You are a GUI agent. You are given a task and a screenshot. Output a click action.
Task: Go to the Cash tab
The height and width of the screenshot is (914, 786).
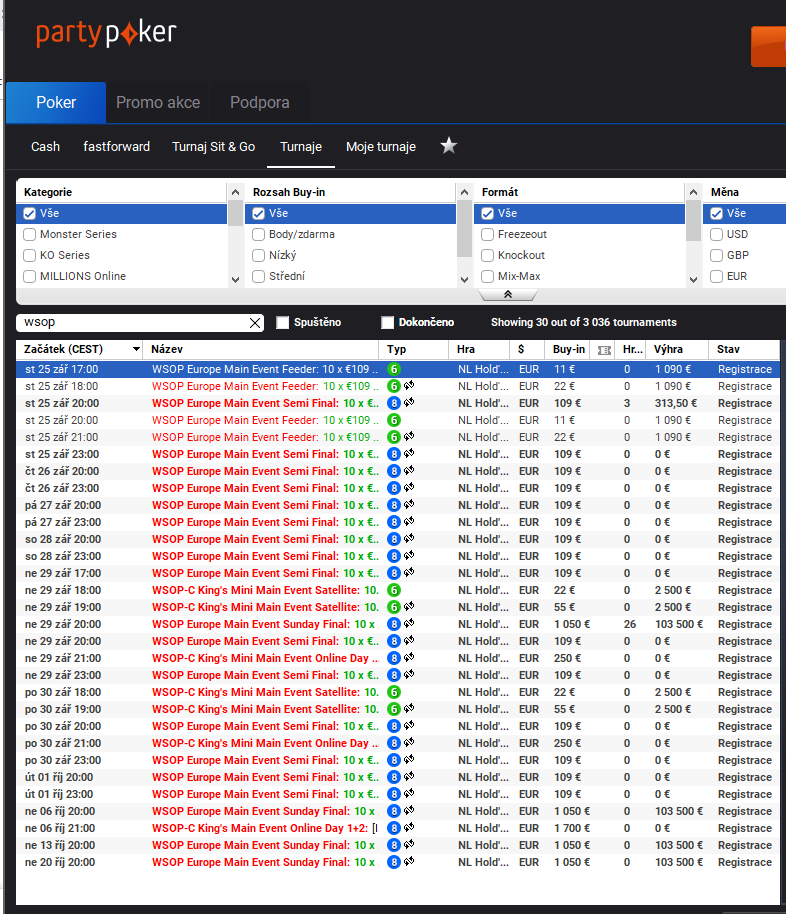[45, 146]
